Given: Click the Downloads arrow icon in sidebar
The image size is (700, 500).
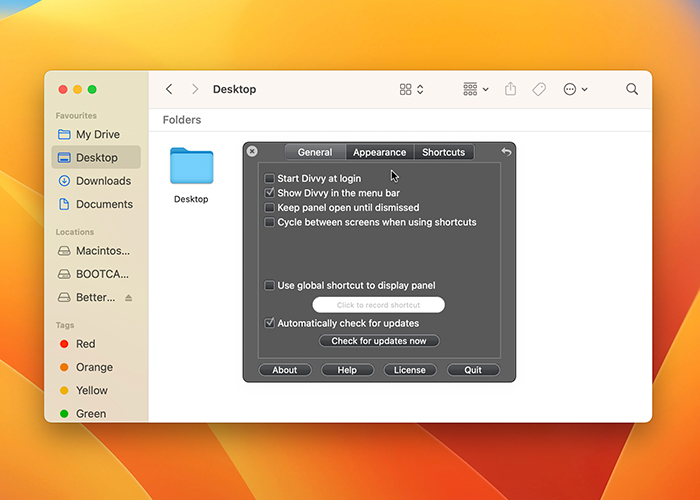Looking at the screenshot, I should tap(64, 181).
